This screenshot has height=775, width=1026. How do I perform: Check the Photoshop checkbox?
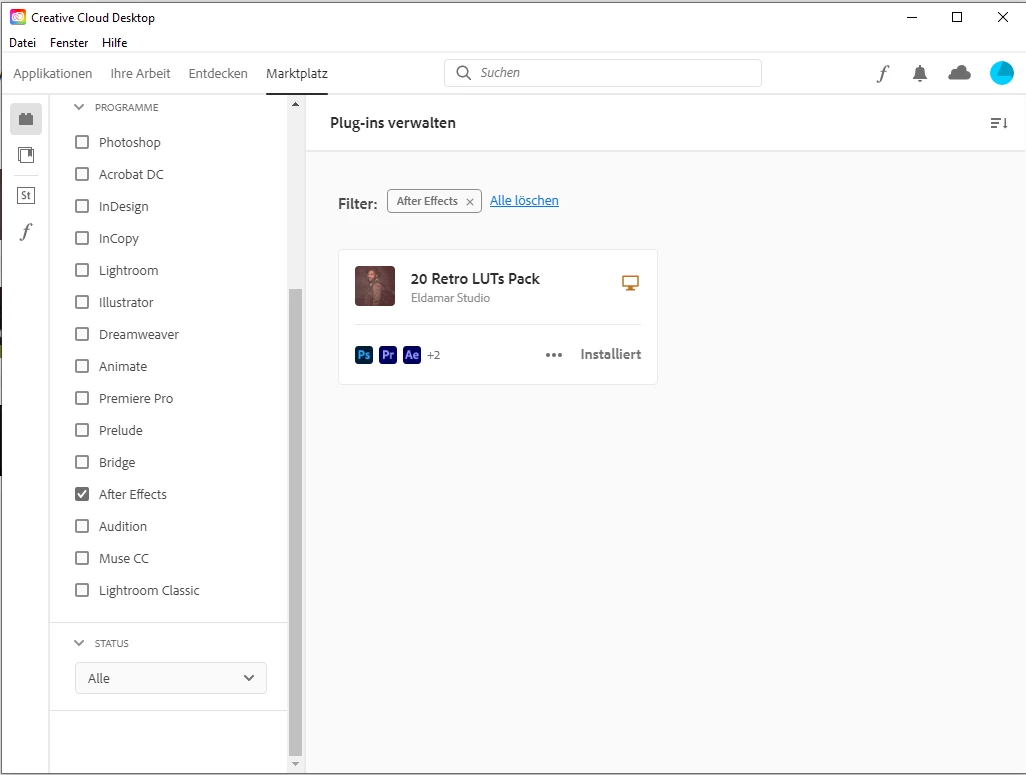pos(82,142)
